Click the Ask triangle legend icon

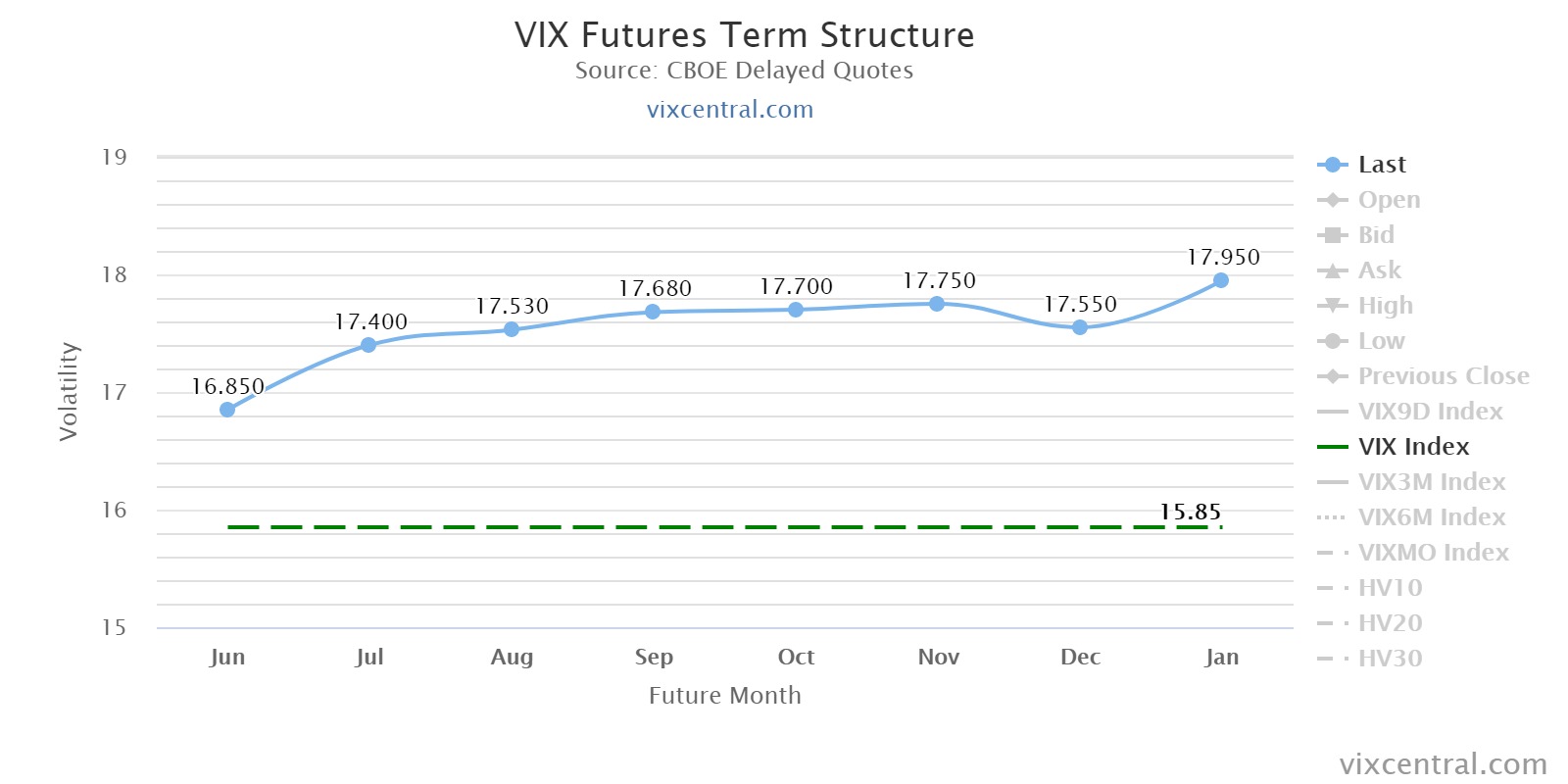(x=1333, y=270)
